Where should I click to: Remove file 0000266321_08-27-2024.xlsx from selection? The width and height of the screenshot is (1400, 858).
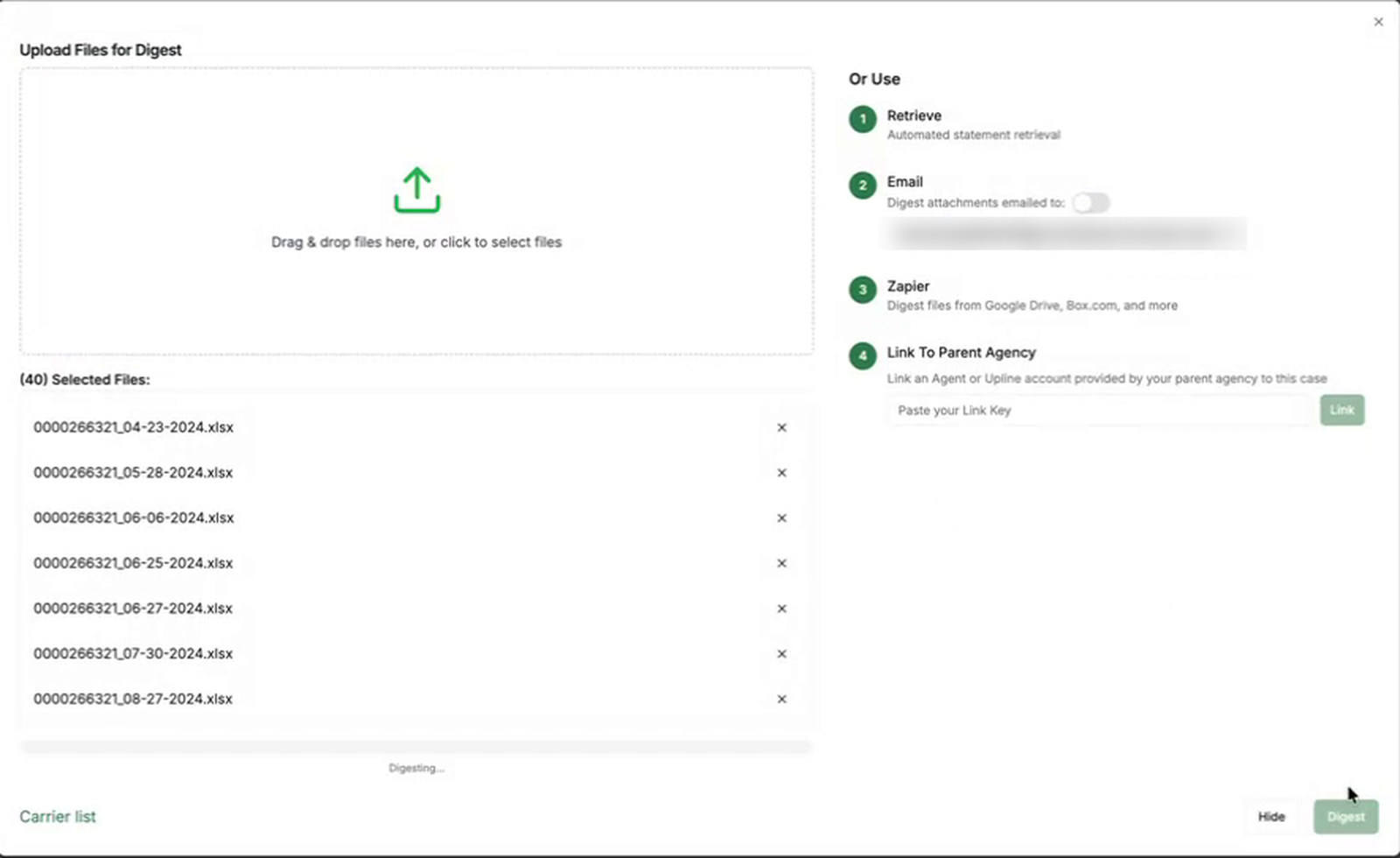781,699
